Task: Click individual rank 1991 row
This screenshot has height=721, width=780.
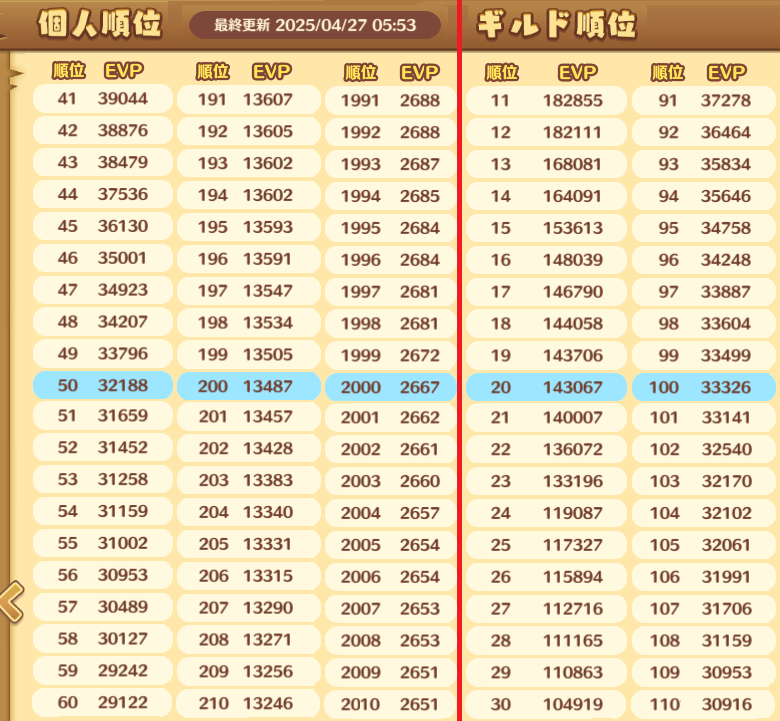Action: point(390,101)
